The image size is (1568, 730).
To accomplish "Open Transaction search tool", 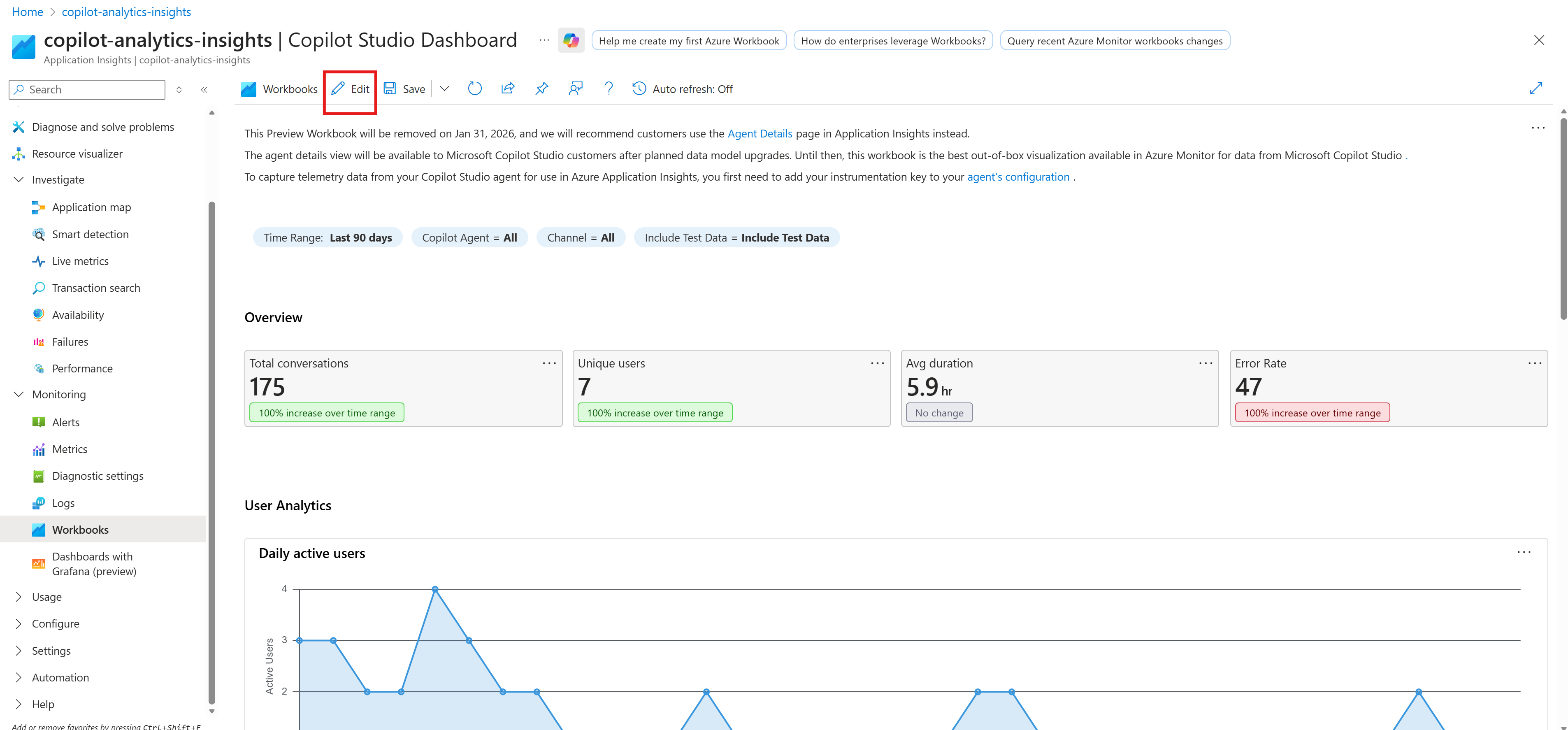I will pyautogui.click(x=95, y=287).
